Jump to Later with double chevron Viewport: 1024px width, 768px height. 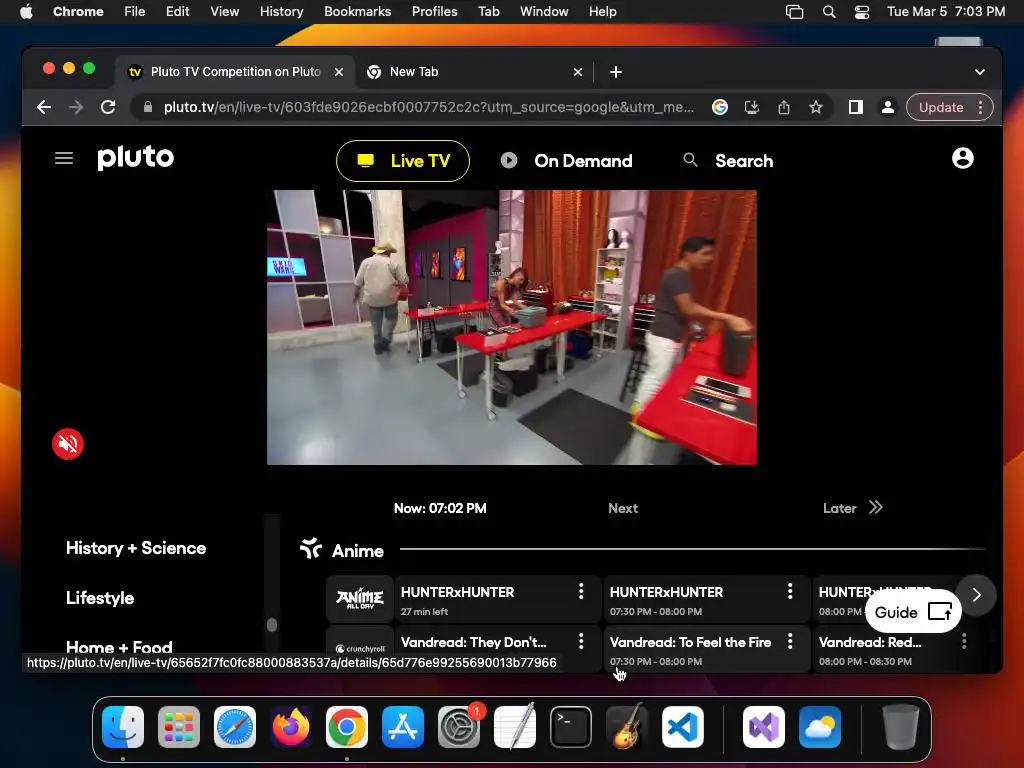point(875,507)
